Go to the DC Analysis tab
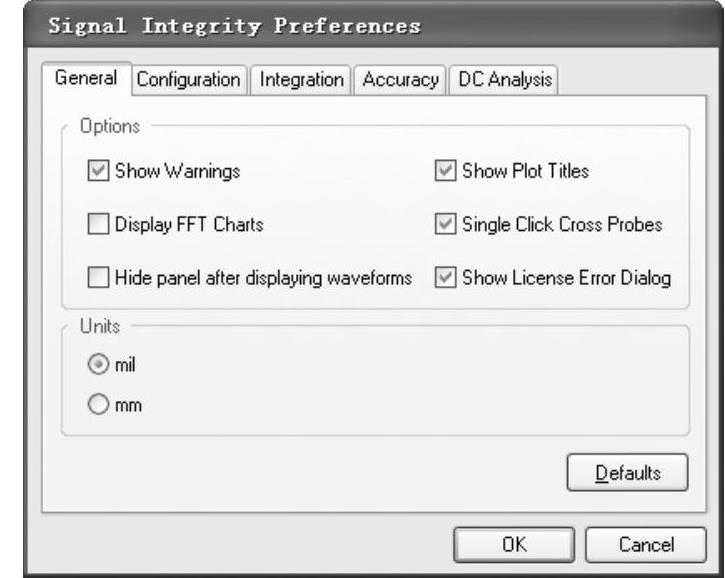Image resolution: width=725 pixels, height=578 pixels. (x=502, y=80)
